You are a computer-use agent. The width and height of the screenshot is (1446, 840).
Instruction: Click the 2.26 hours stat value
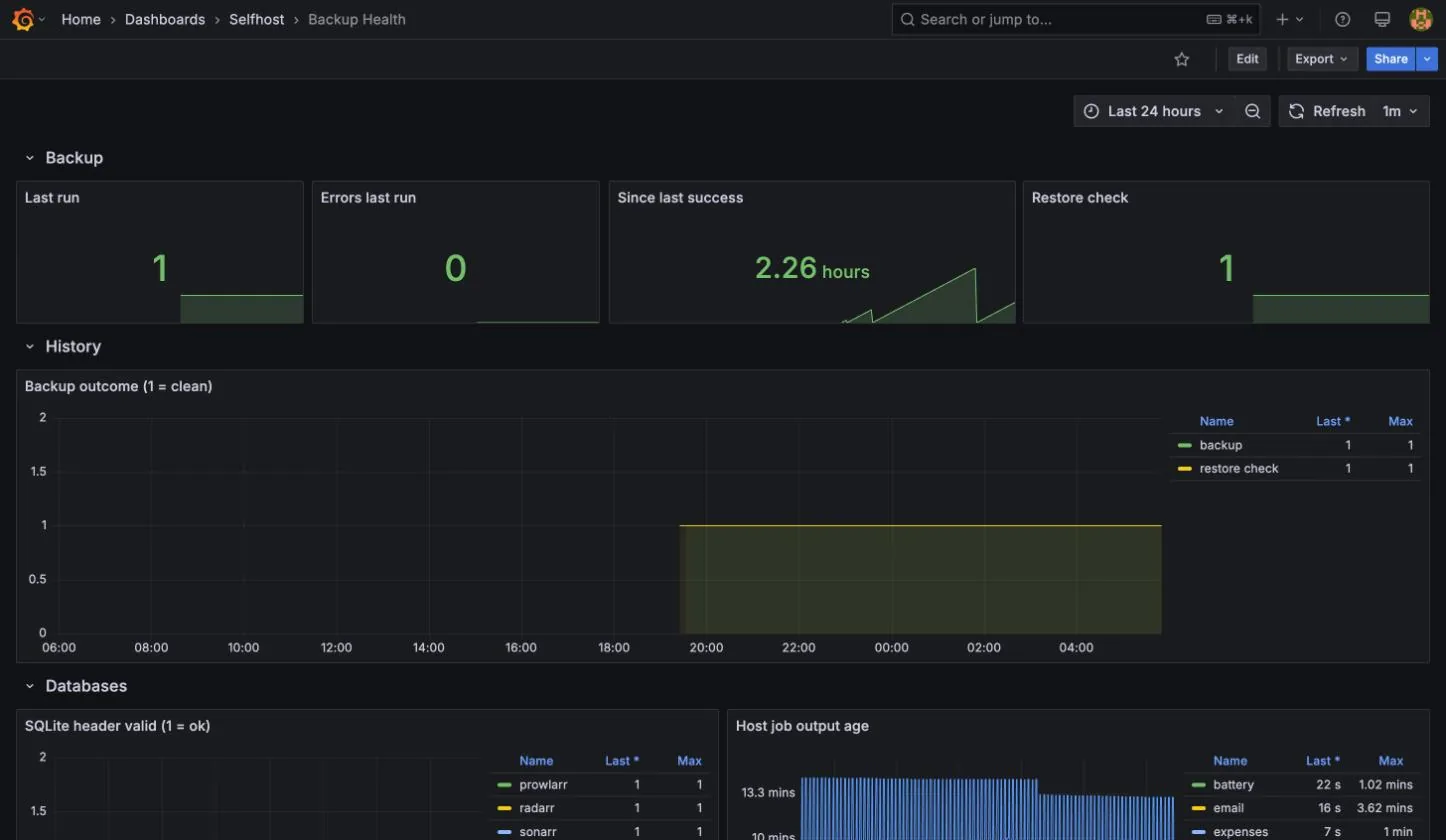click(812, 268)
